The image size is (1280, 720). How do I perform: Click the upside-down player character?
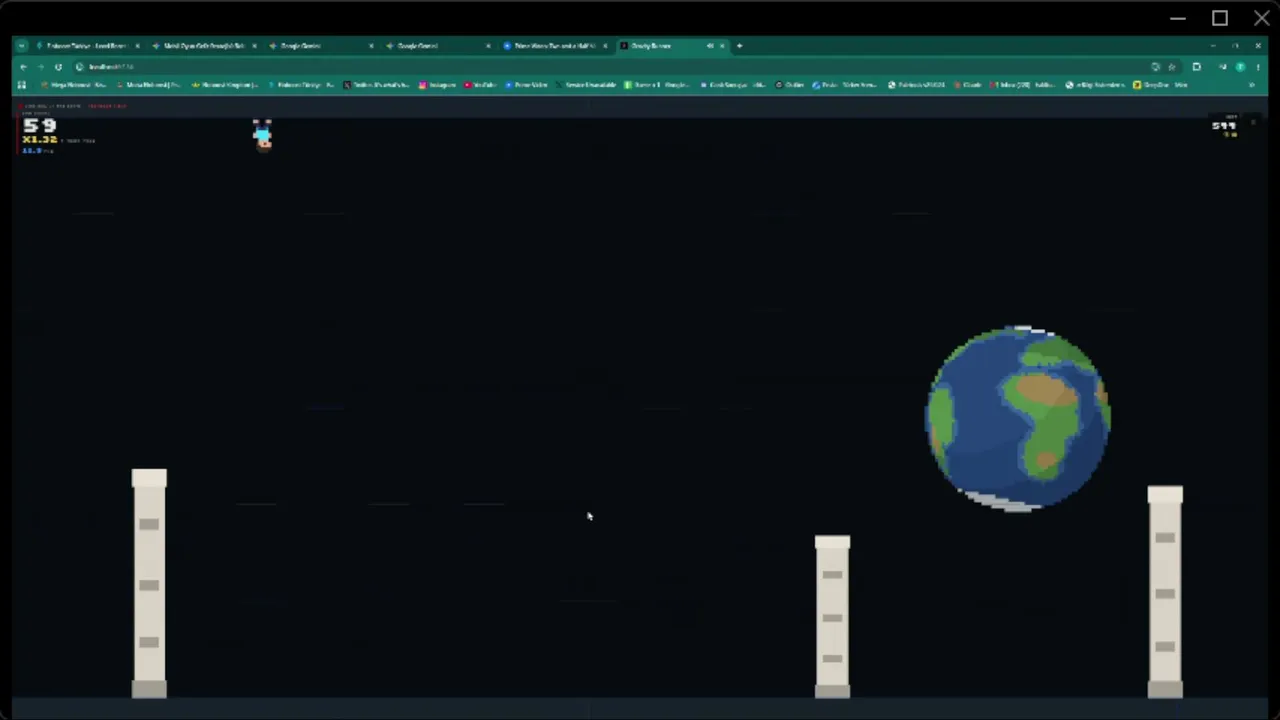click(262, 135)
